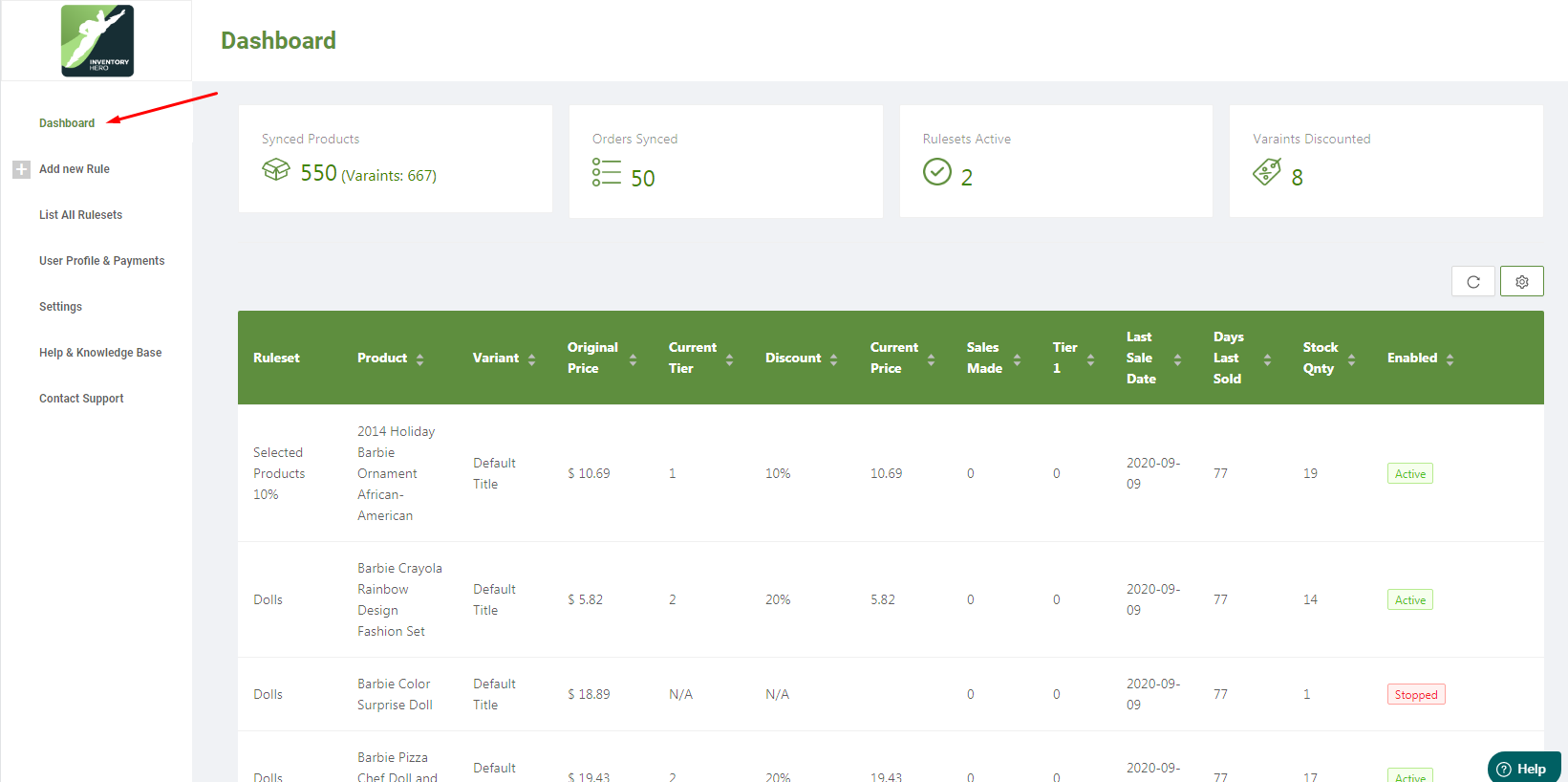
Task: Open User Profile & Payments
Action: click(101, 261)
